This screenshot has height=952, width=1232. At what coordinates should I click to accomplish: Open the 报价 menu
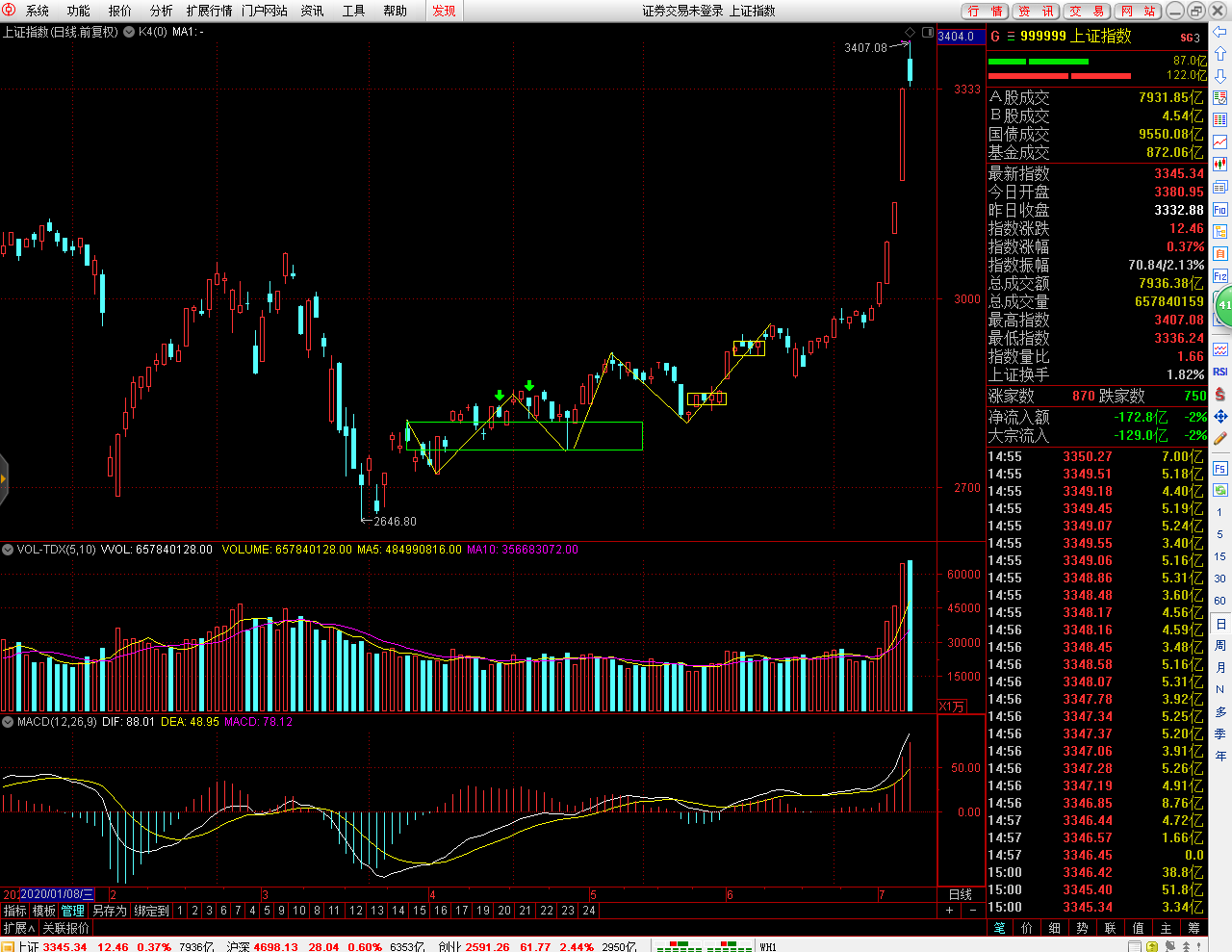point(120,11)
